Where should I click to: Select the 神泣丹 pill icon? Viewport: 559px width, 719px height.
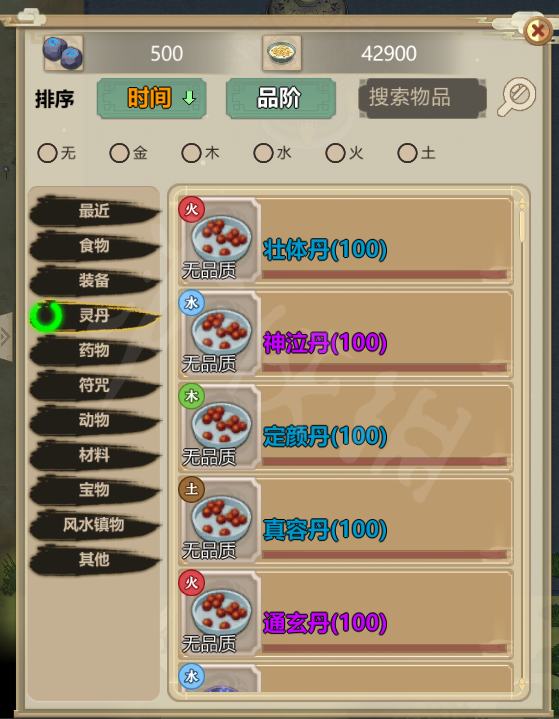click(x=221, y=332)
